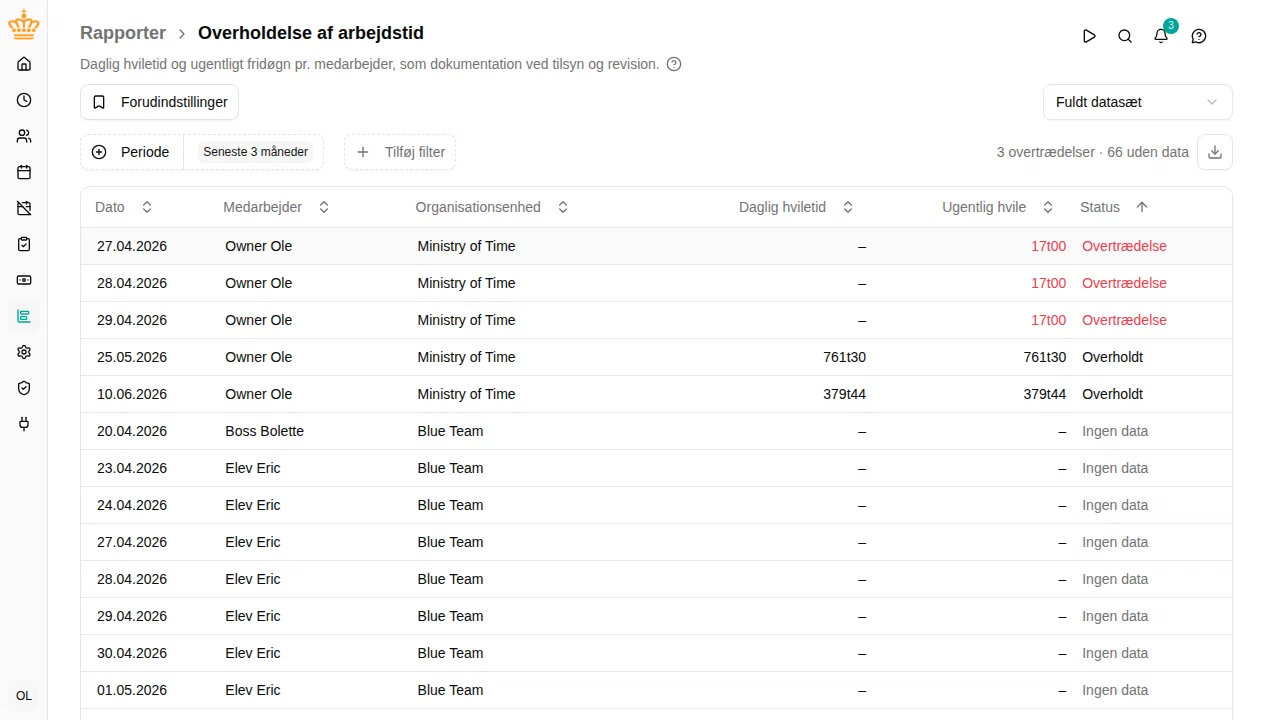Image resolution: width=1280 pixels, height=720 pixels.
Task: Open the plug icon in the sidebar
Action: (x=24, y=424)
